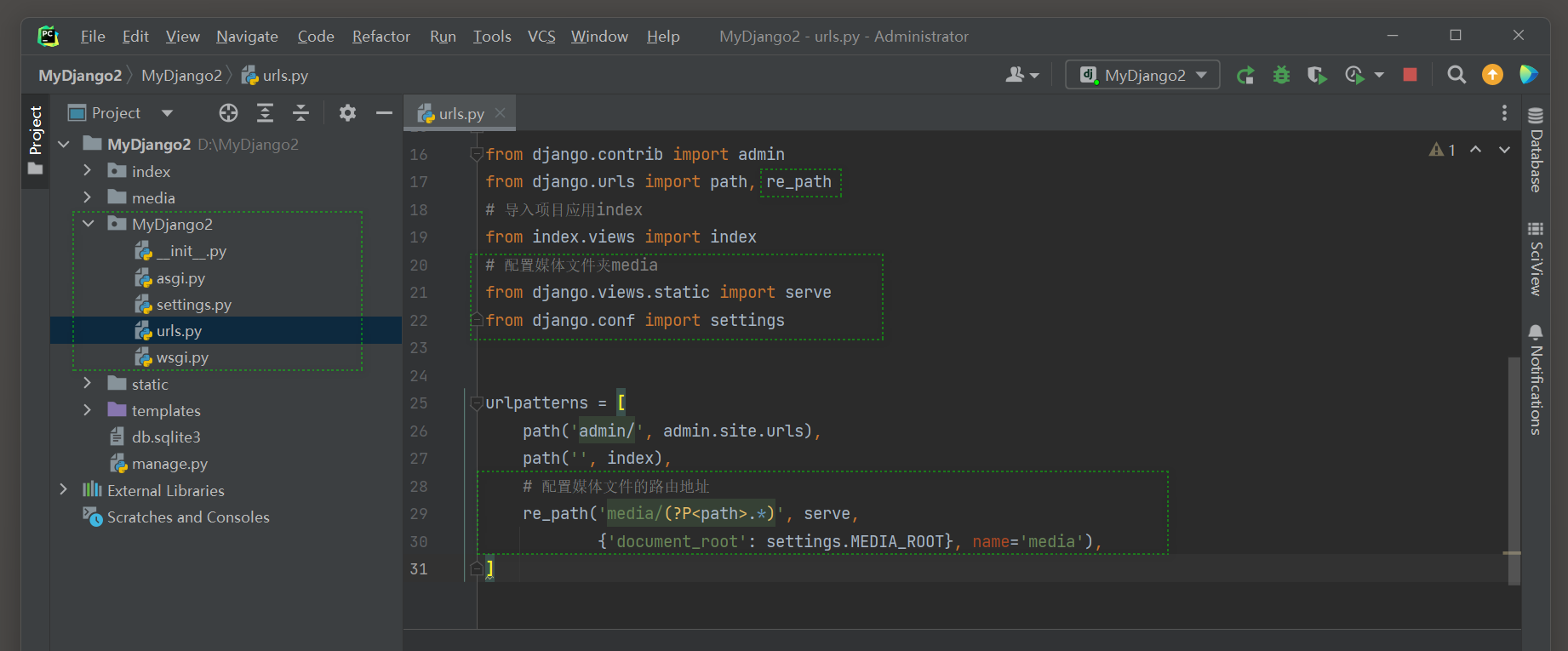Open project panel gear settings
The width and height of the screenshot is (1568, 651).
347,113
